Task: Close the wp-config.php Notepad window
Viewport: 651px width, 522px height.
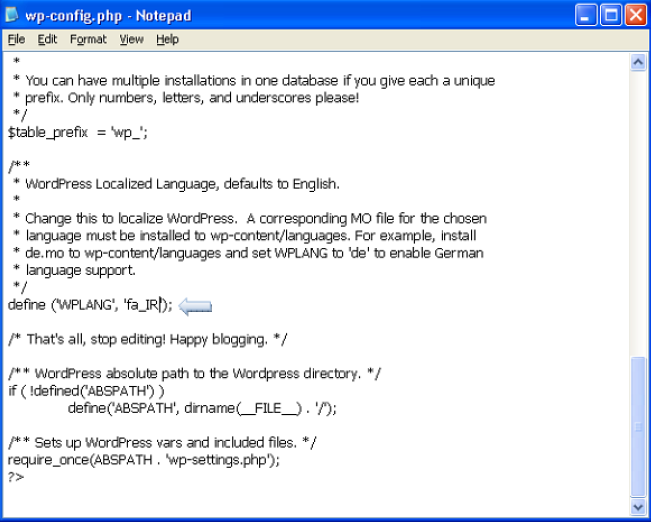Action: click(636, 15)
